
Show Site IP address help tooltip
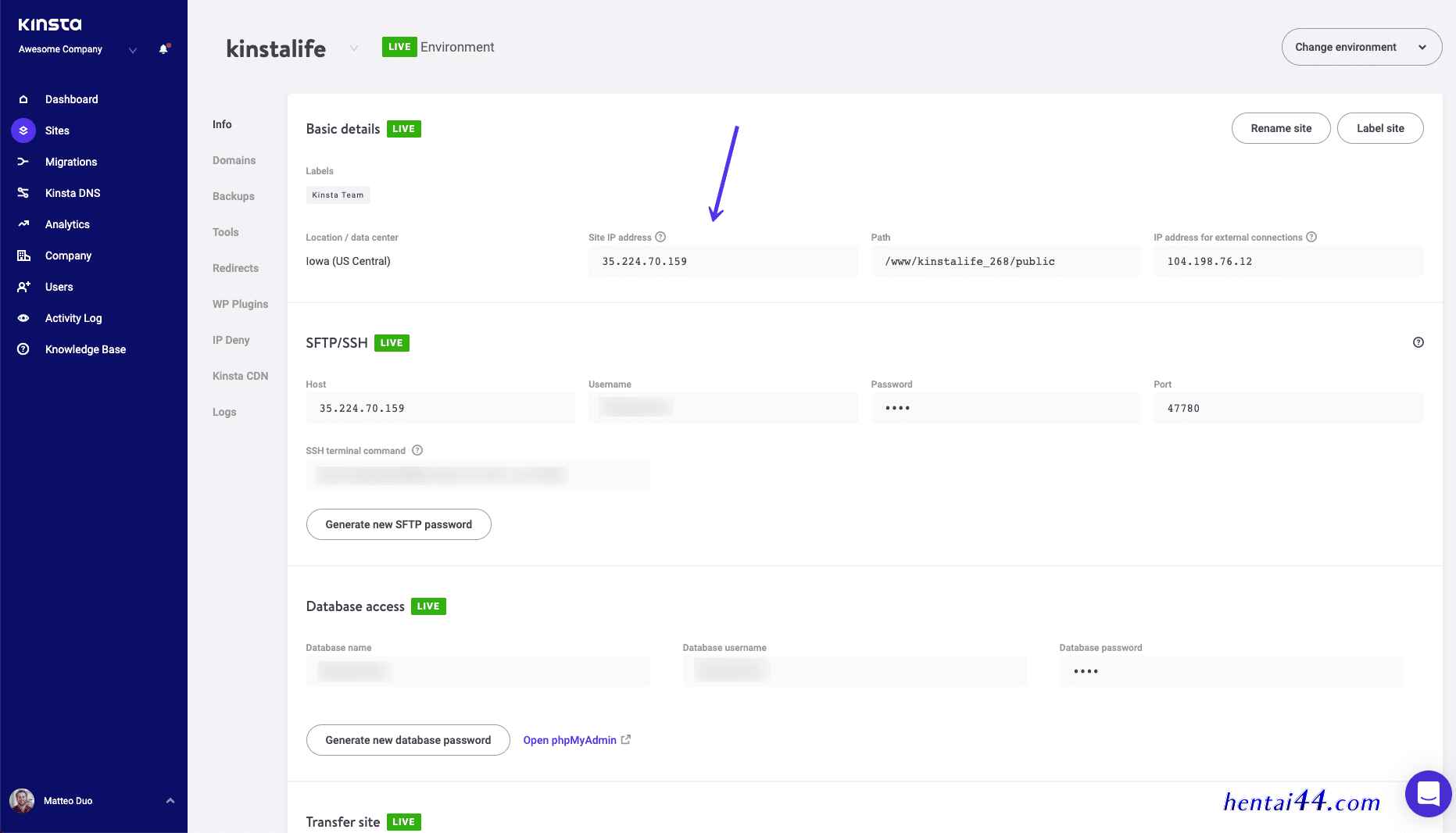point(660,237)
